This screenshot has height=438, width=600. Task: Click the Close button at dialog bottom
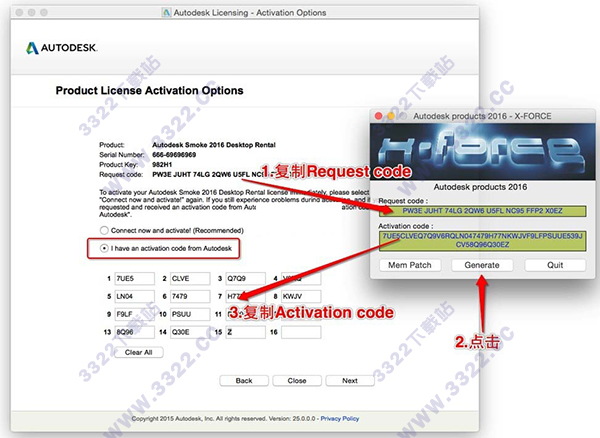[x=297, y=381]
